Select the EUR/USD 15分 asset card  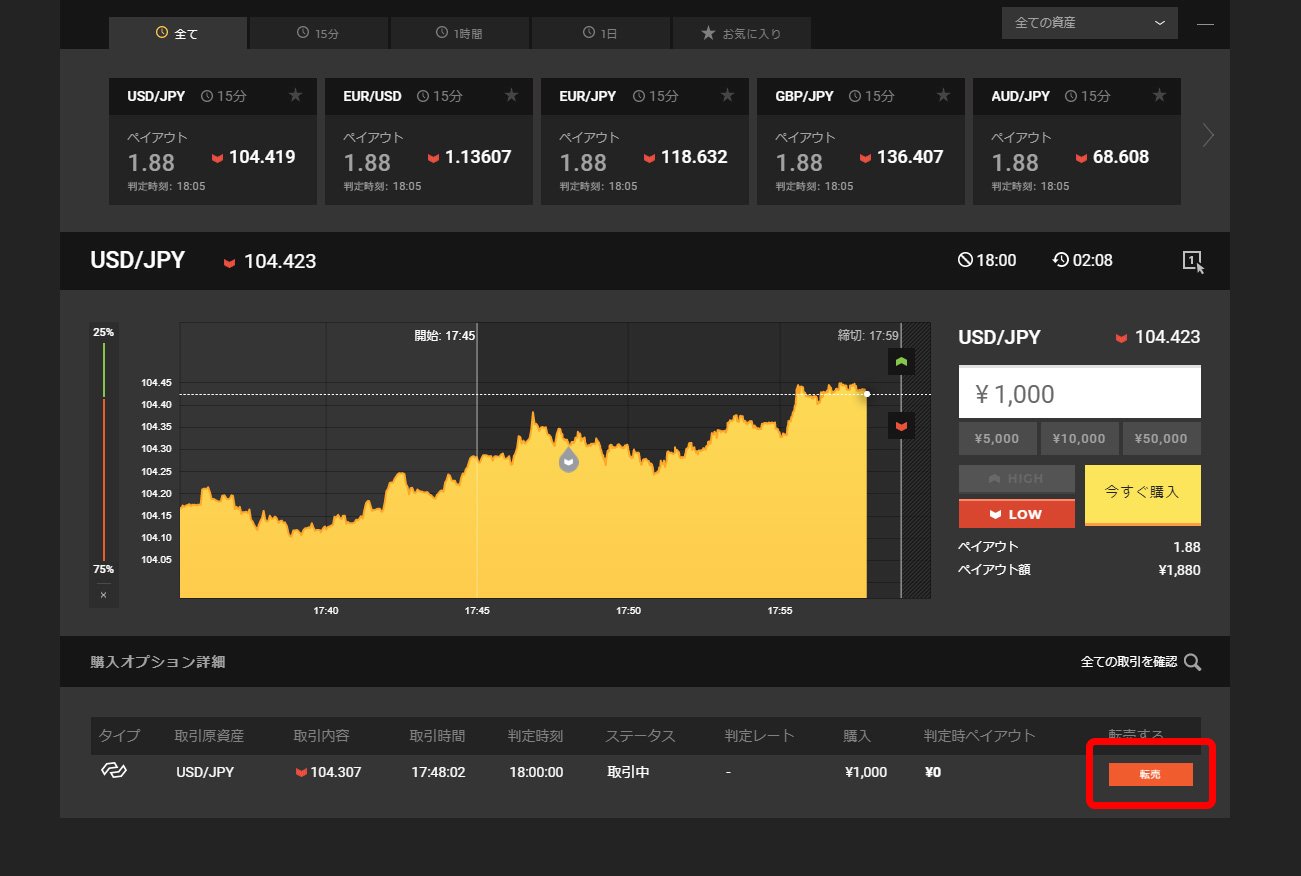click(429, 141)
